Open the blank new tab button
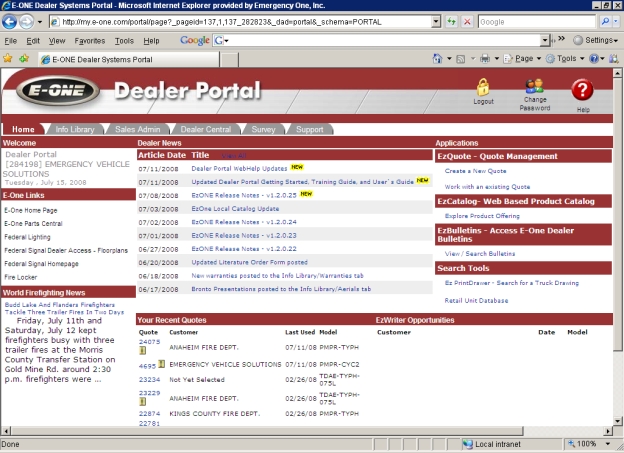Image resolution: width=624 pixels, height=453 pixels. pyautogui.click(x=229, y=59)
